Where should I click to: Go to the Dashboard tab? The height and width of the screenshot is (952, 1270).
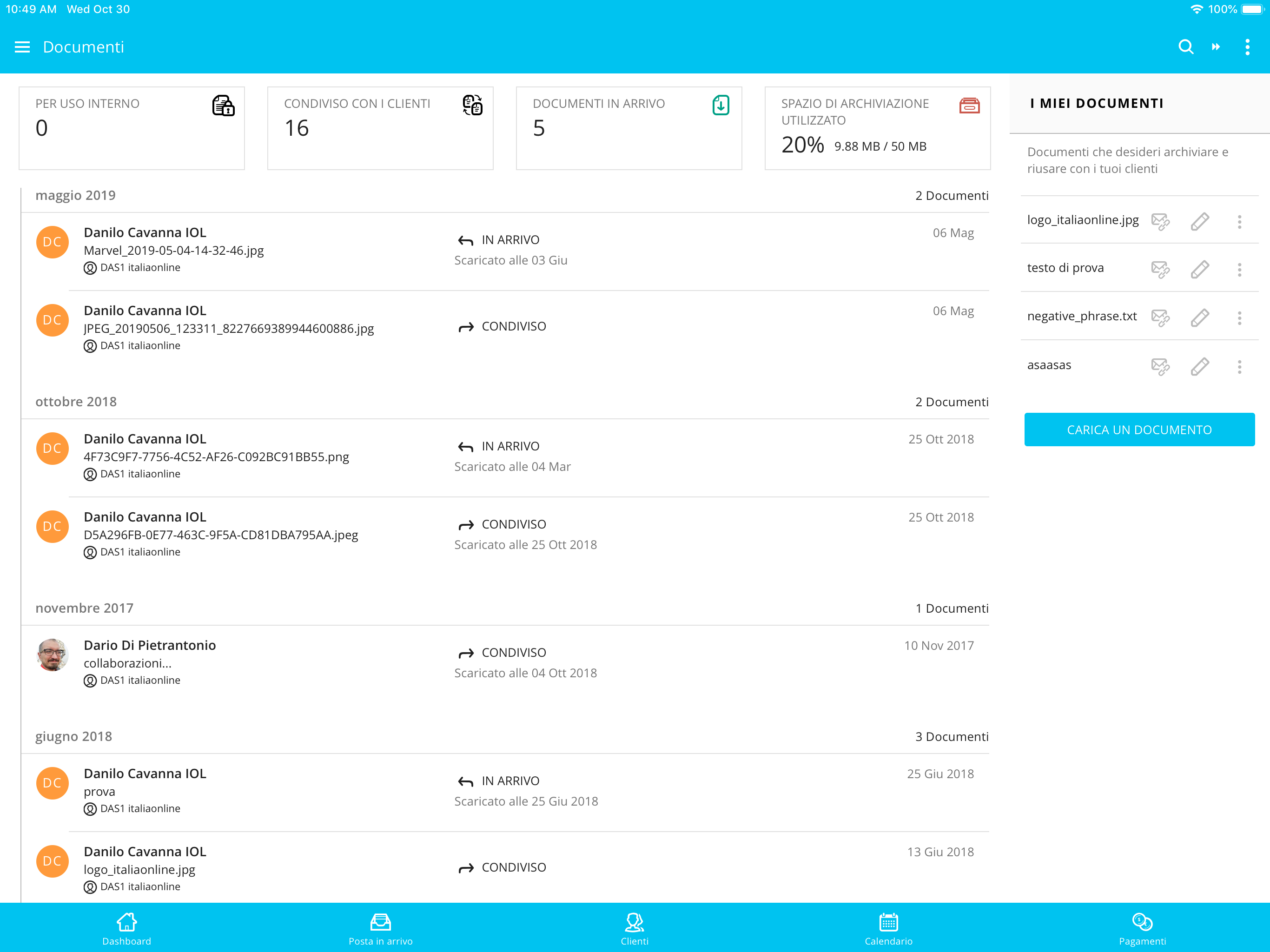[126, 929]
